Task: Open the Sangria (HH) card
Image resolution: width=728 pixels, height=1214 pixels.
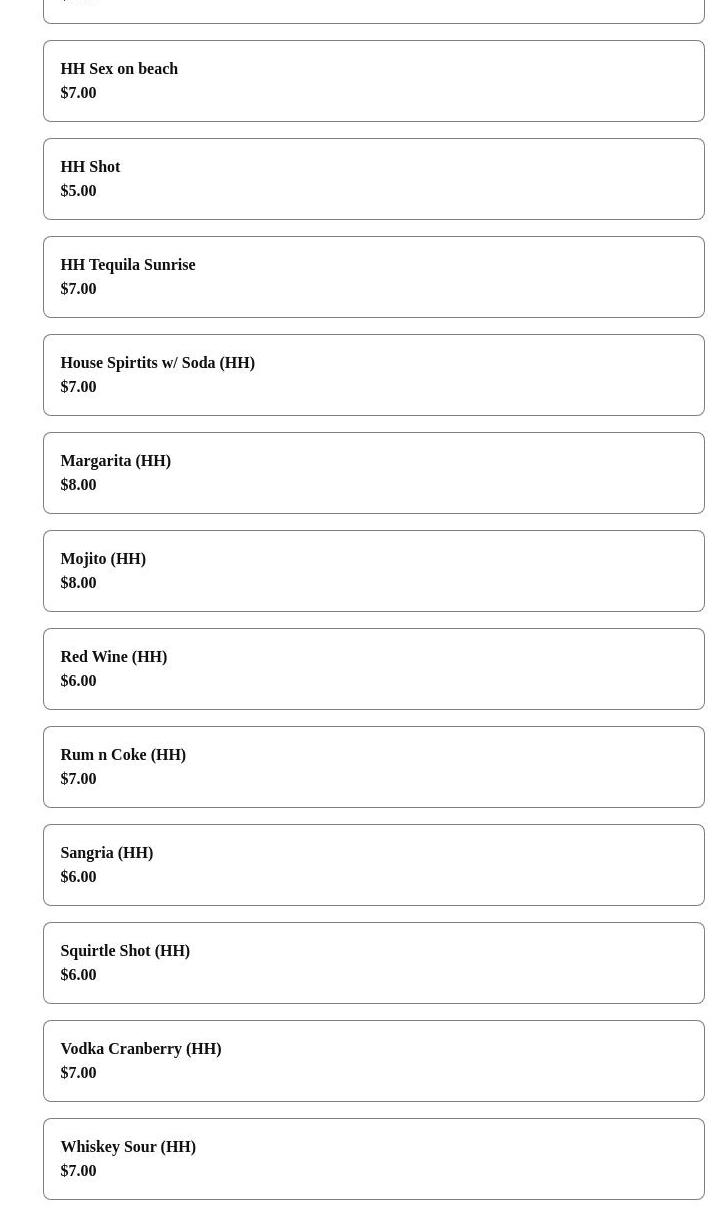Action: [x=373, y=865]
